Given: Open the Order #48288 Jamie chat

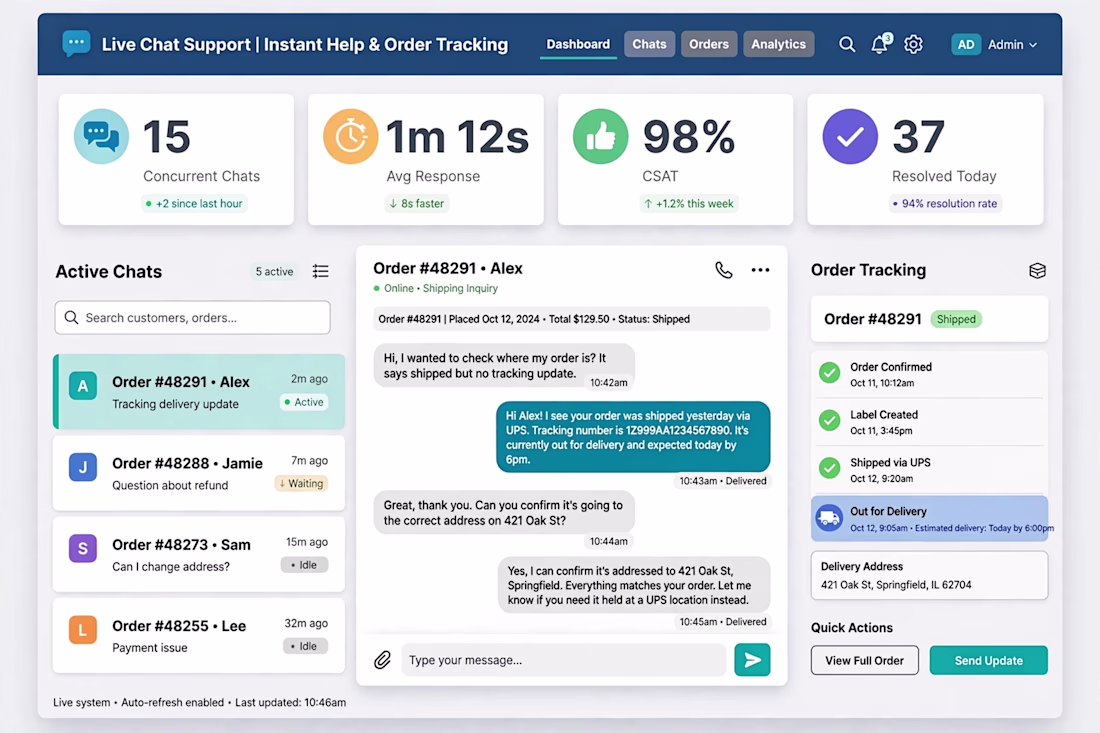Looking at the screenshot, I should coord(199,473).
